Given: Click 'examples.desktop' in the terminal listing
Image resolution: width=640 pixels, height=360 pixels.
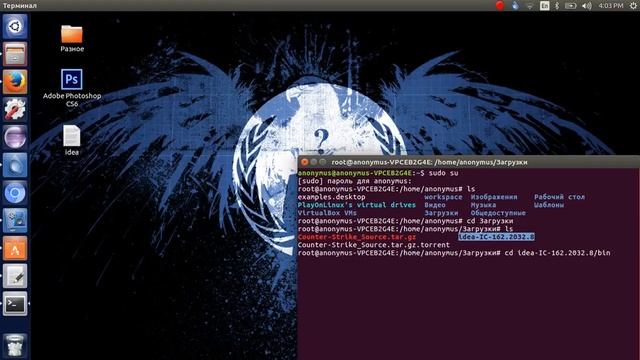Looking at the screenshot, I should (x=331, y=197).
